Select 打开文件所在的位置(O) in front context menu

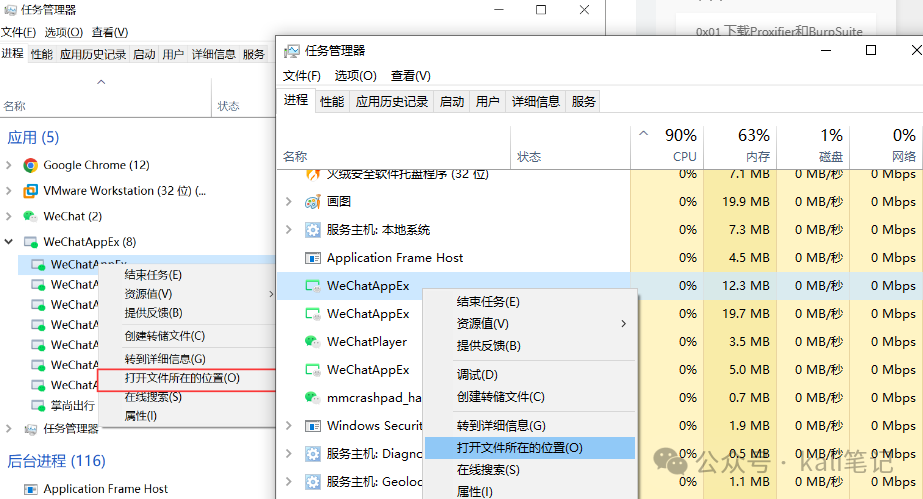[530, 448]
